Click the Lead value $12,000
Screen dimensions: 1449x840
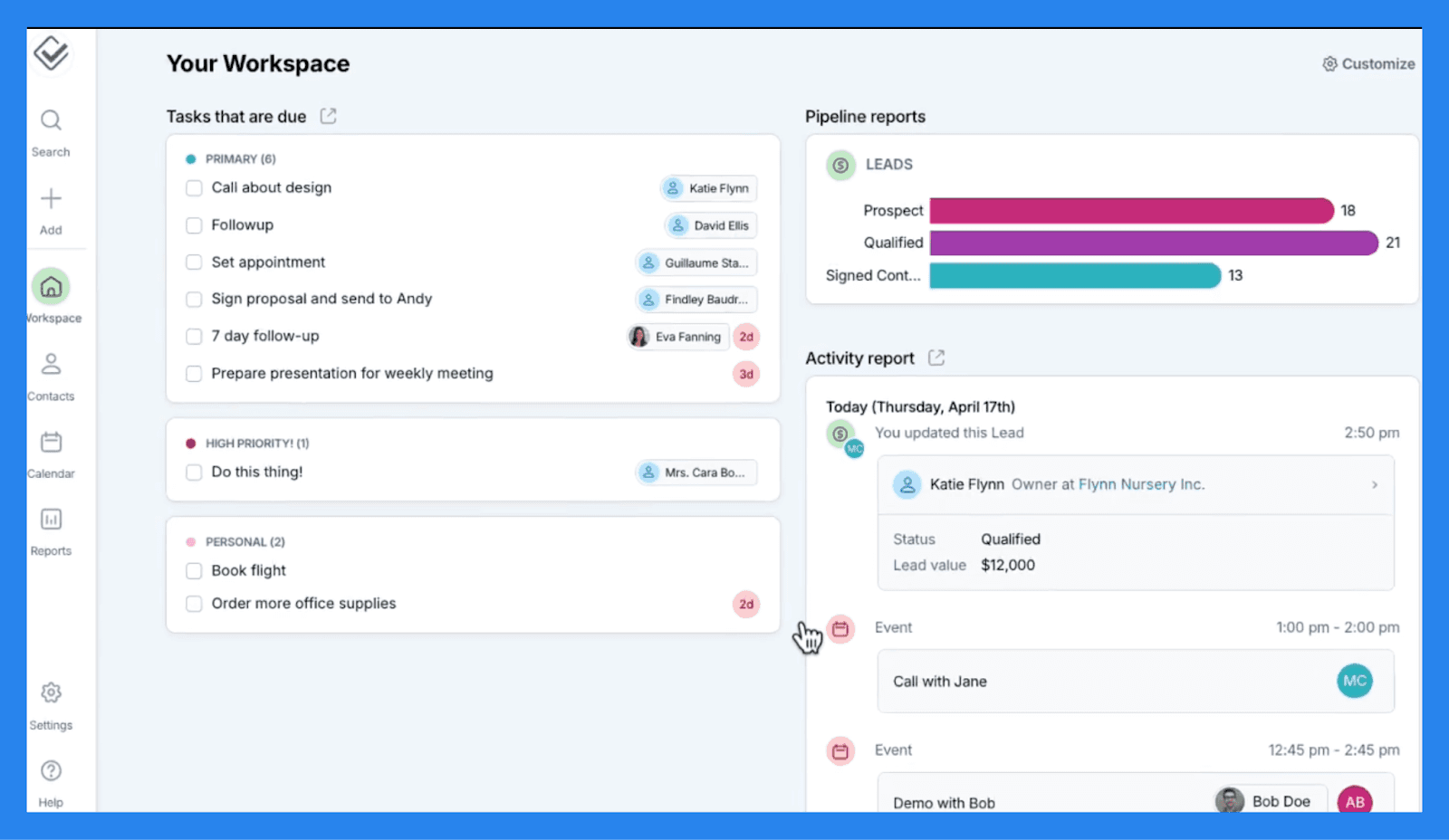pyautogui.click(x=1007, y=565)
